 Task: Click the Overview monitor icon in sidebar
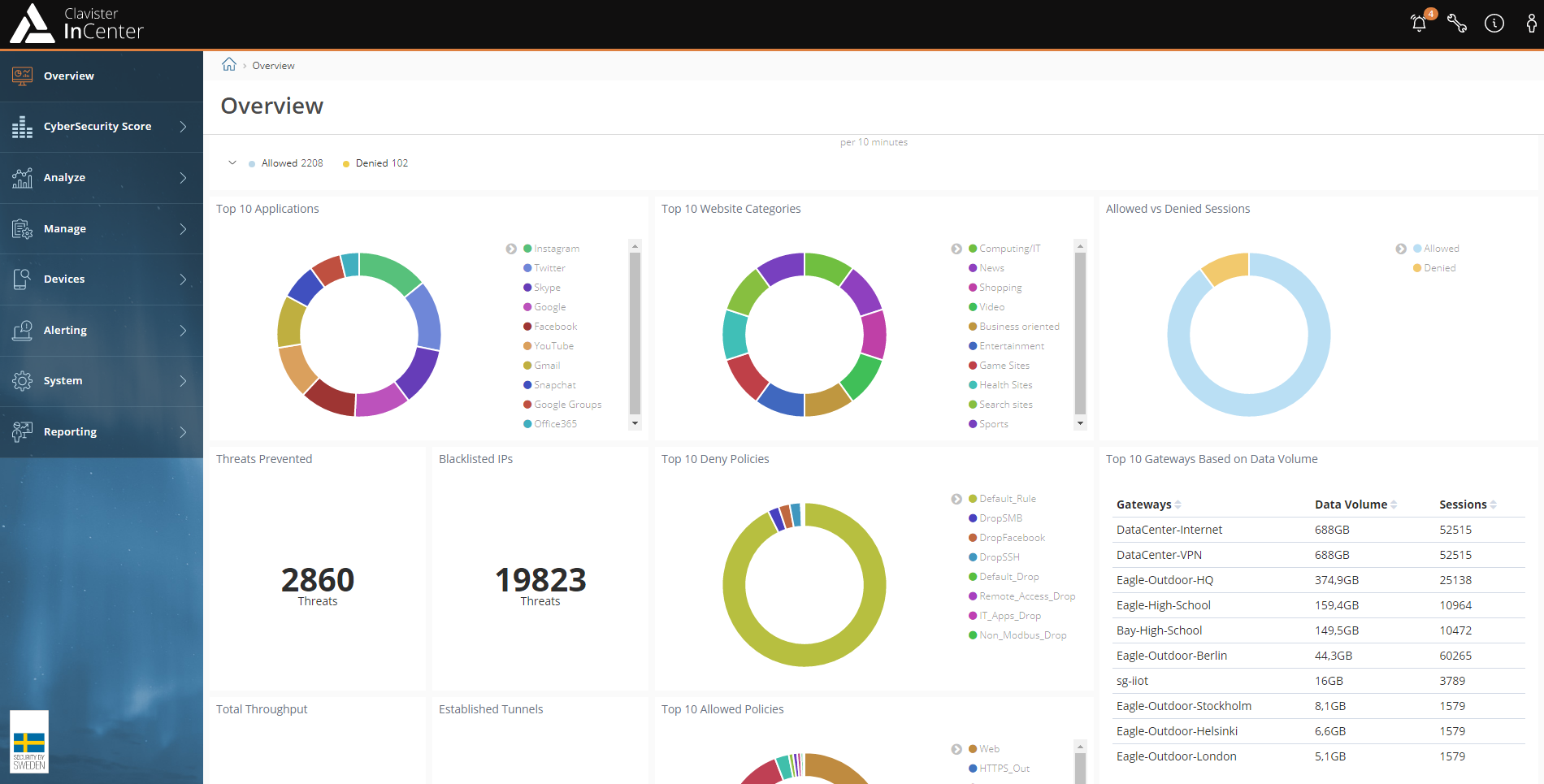(22, 76)
